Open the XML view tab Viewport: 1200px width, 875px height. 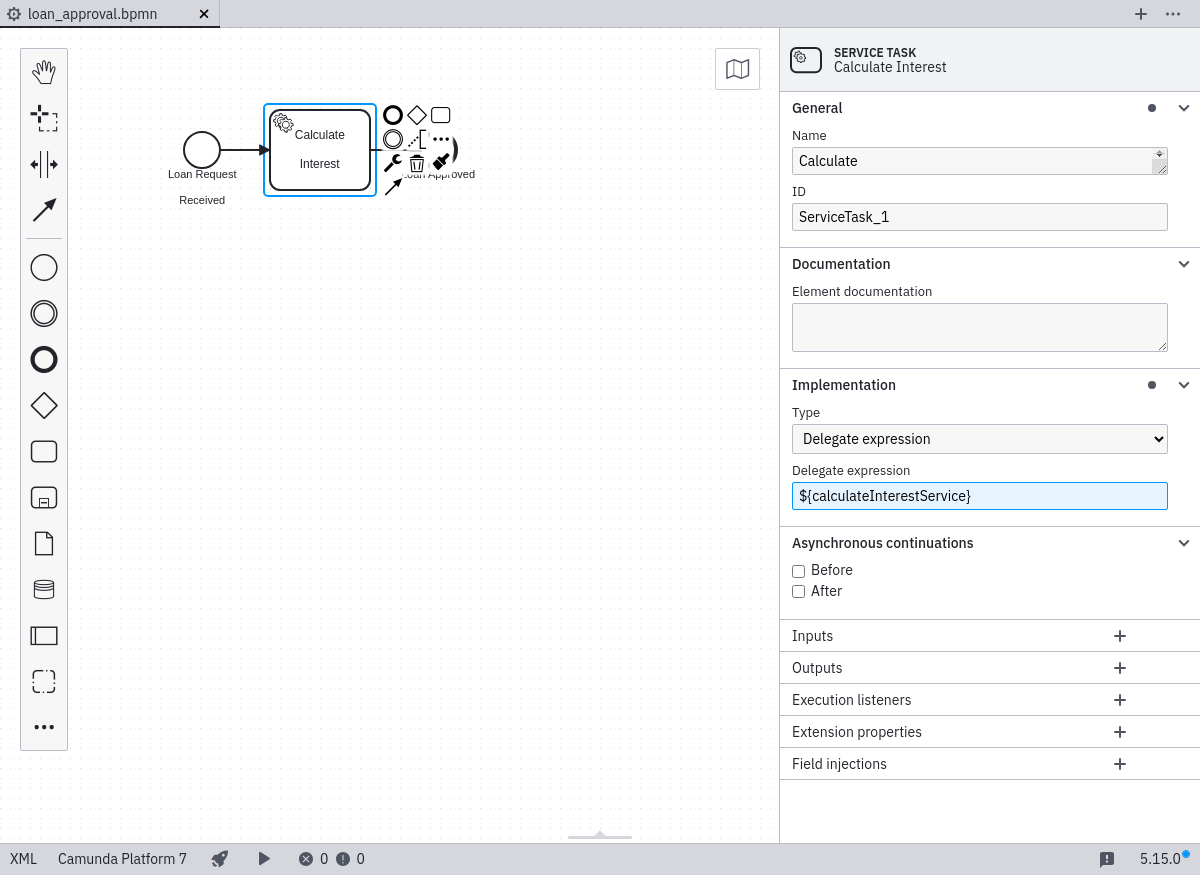click(x=23, y=858)
